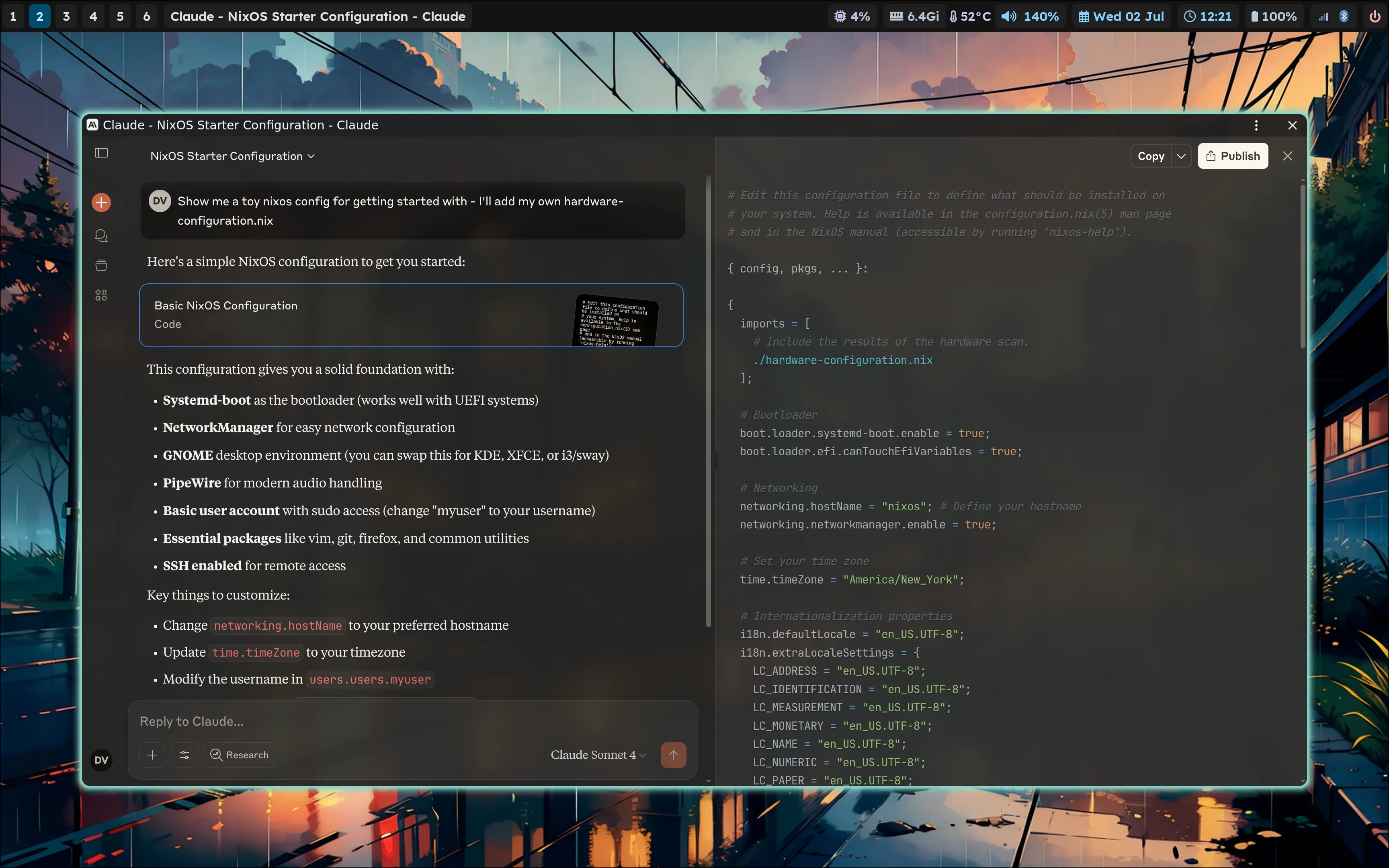This screenshot has width=1389, height=868.
Task: Click the time.timeZone inline code
Action: coord(256,653)
